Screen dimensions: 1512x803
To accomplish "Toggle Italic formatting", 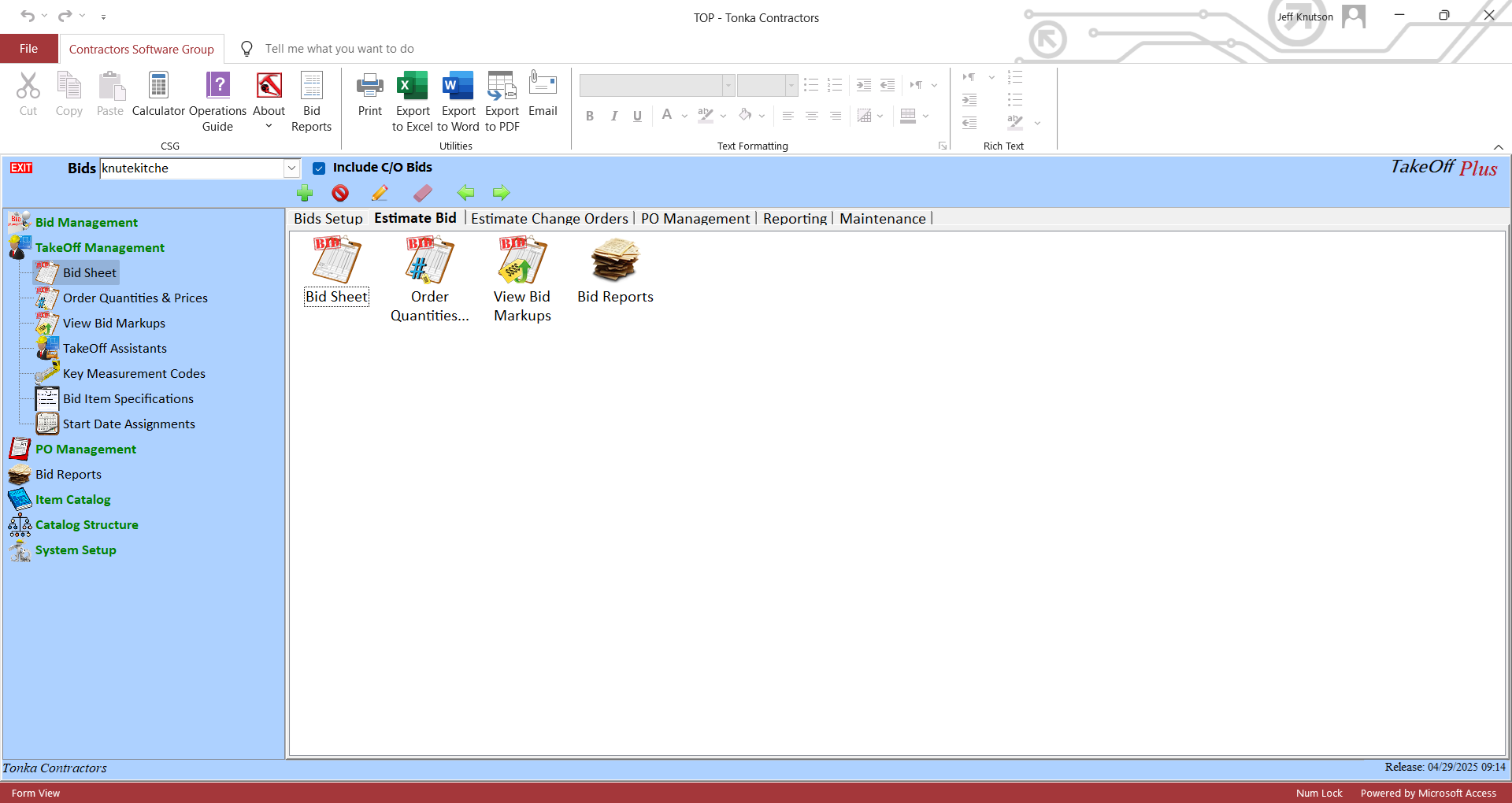I will coord(613,116).
